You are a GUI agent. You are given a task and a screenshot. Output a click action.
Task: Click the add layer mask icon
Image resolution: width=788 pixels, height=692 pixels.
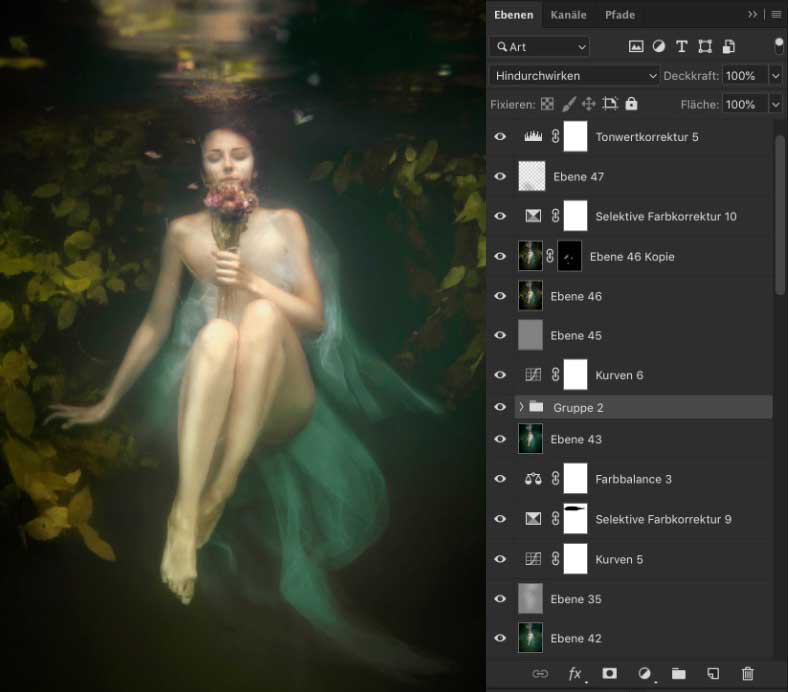[x=609, y=674]
